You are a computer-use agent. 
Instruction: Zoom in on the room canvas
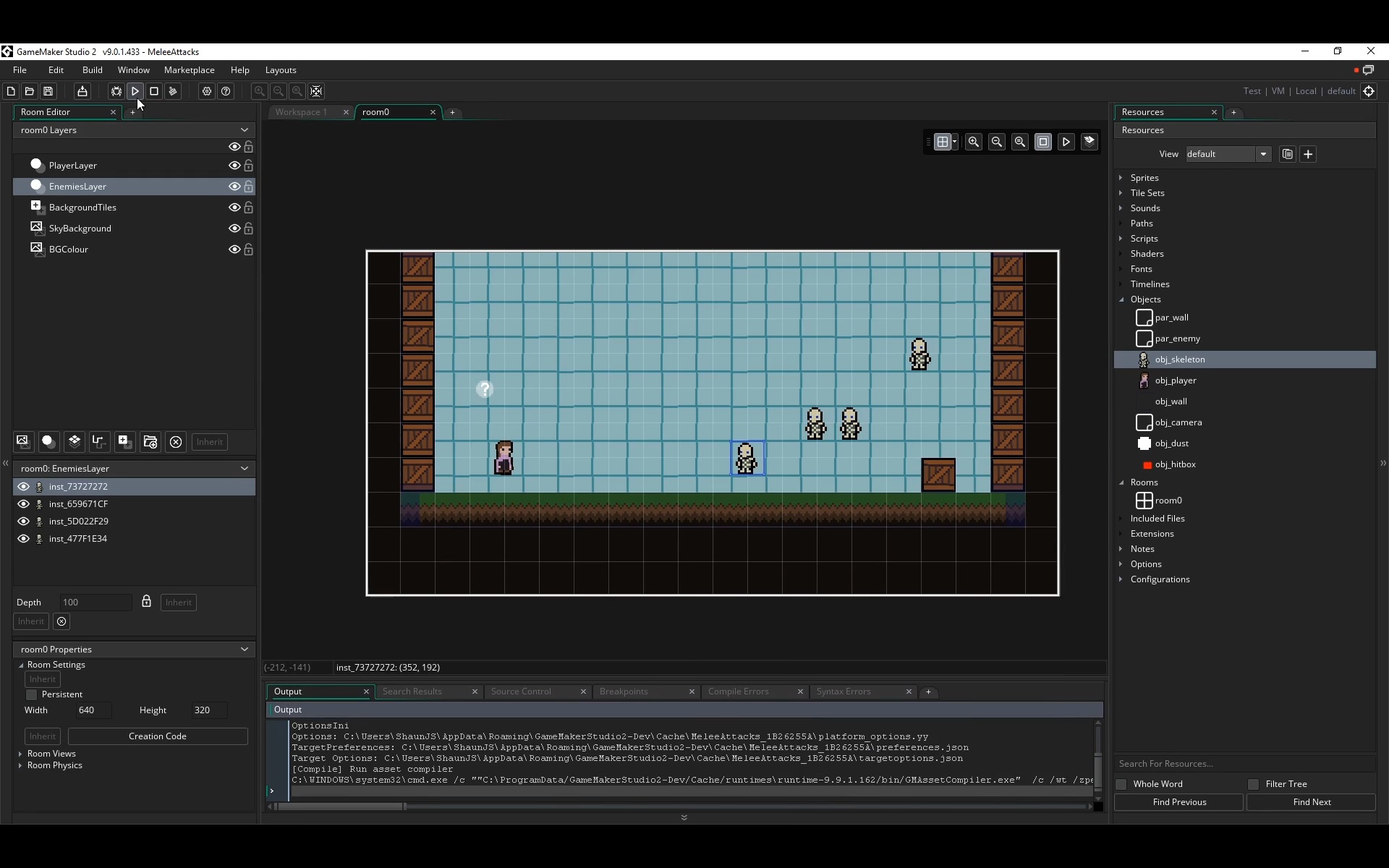tap(974, 142)
